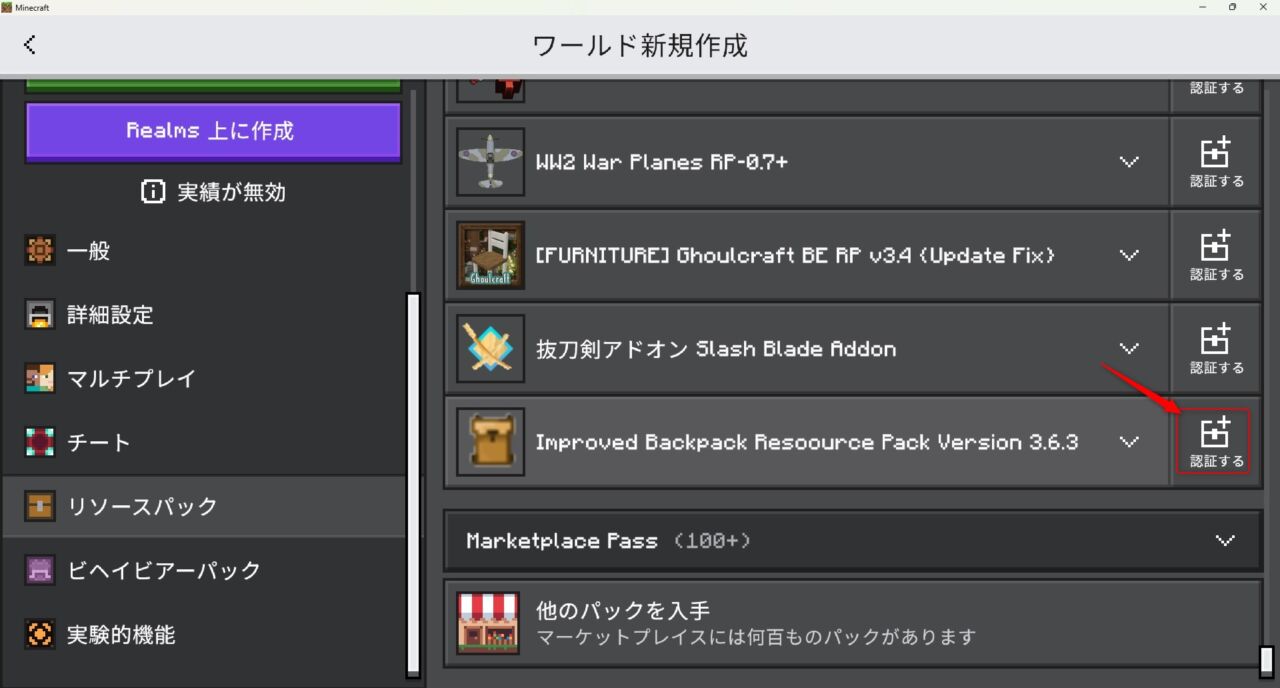Click the Minecraft icon in title bar
Screen dimensions: 1280x688
pyautogui.click(x=7, y=7)
